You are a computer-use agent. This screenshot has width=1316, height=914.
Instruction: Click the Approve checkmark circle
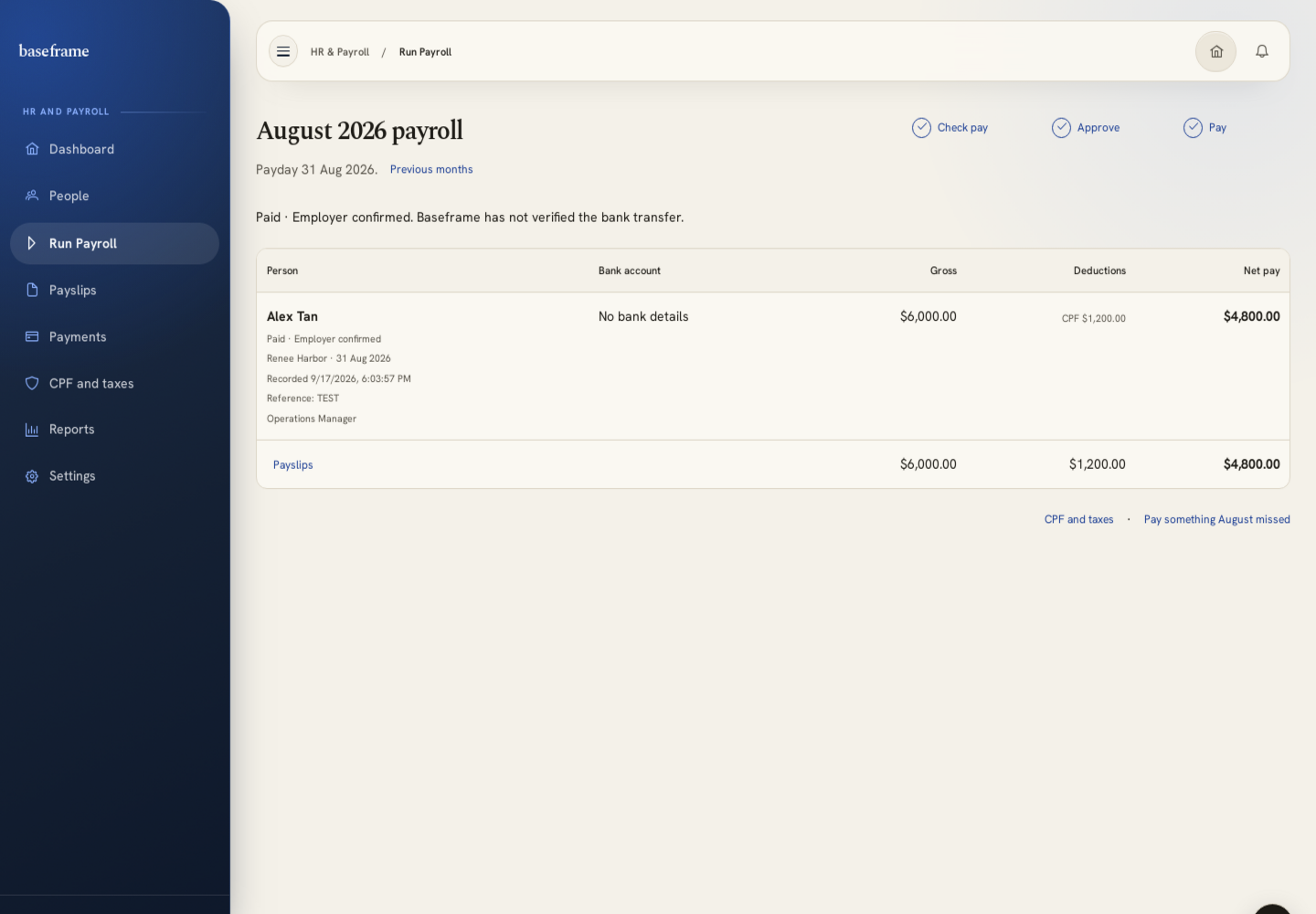[x=1061, y=128]
